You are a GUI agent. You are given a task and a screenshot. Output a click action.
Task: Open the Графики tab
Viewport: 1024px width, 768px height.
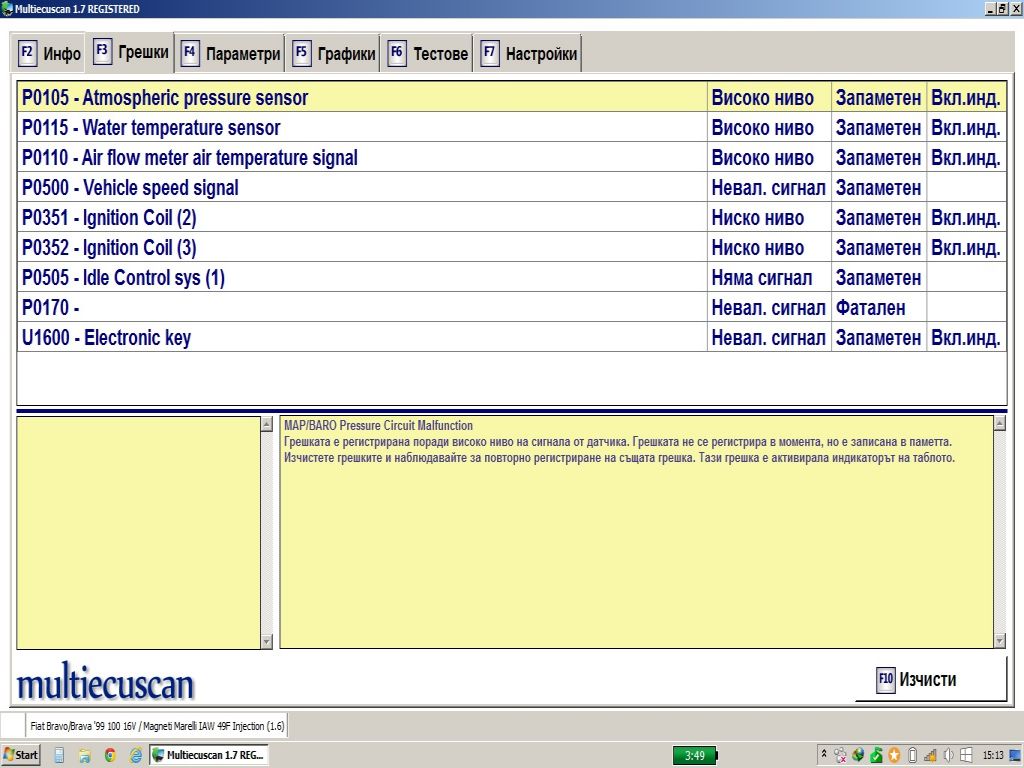[x=334, y=54]
